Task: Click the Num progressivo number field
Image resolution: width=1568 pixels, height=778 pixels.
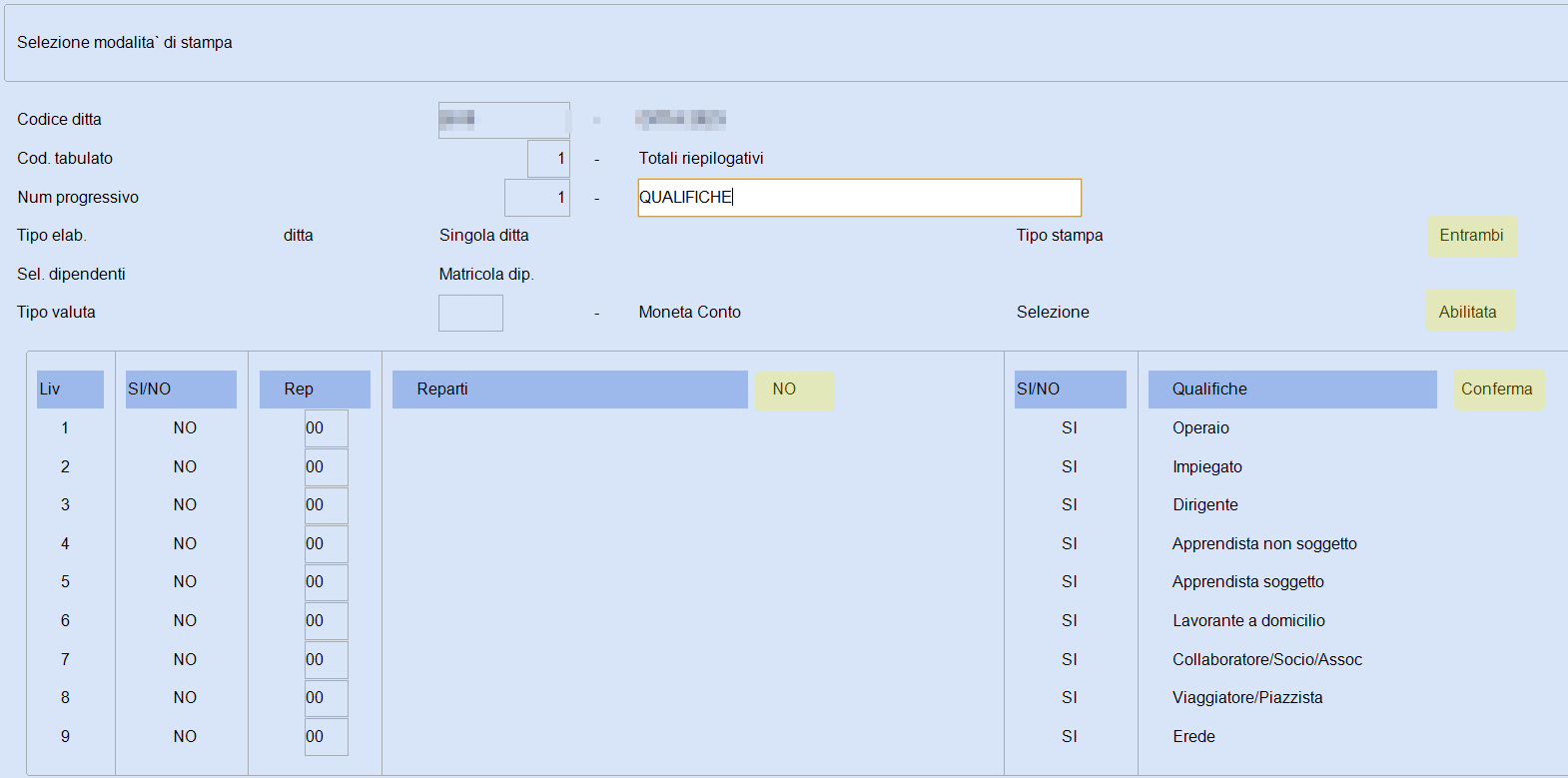Action: tap(537, 198)
